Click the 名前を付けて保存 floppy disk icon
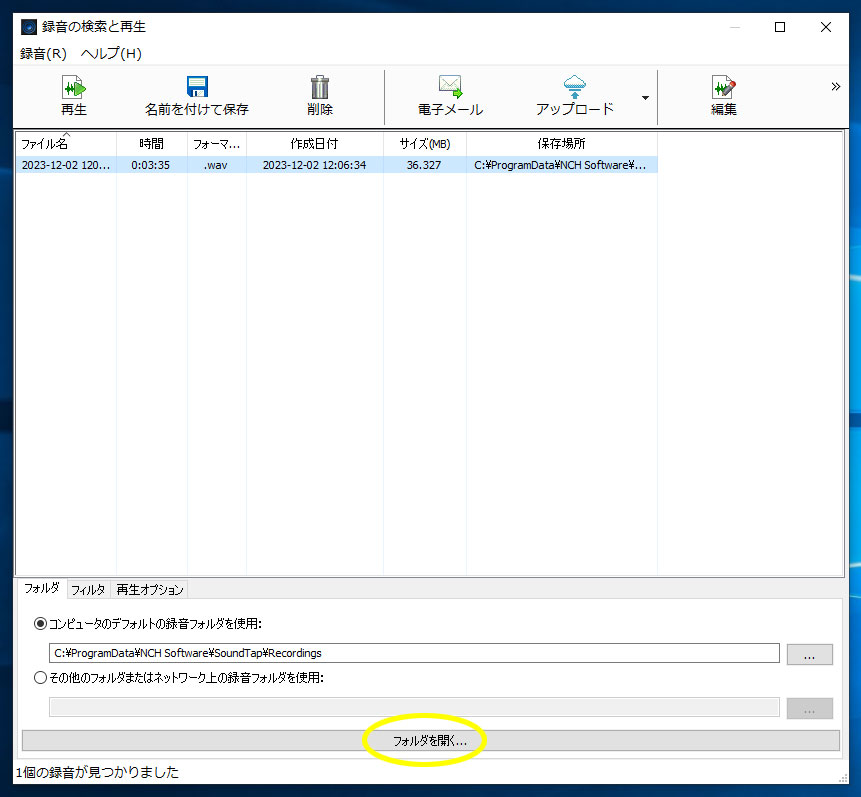Image resolution: width=861 pixels, height=797 pixels. tap(197, 87)
